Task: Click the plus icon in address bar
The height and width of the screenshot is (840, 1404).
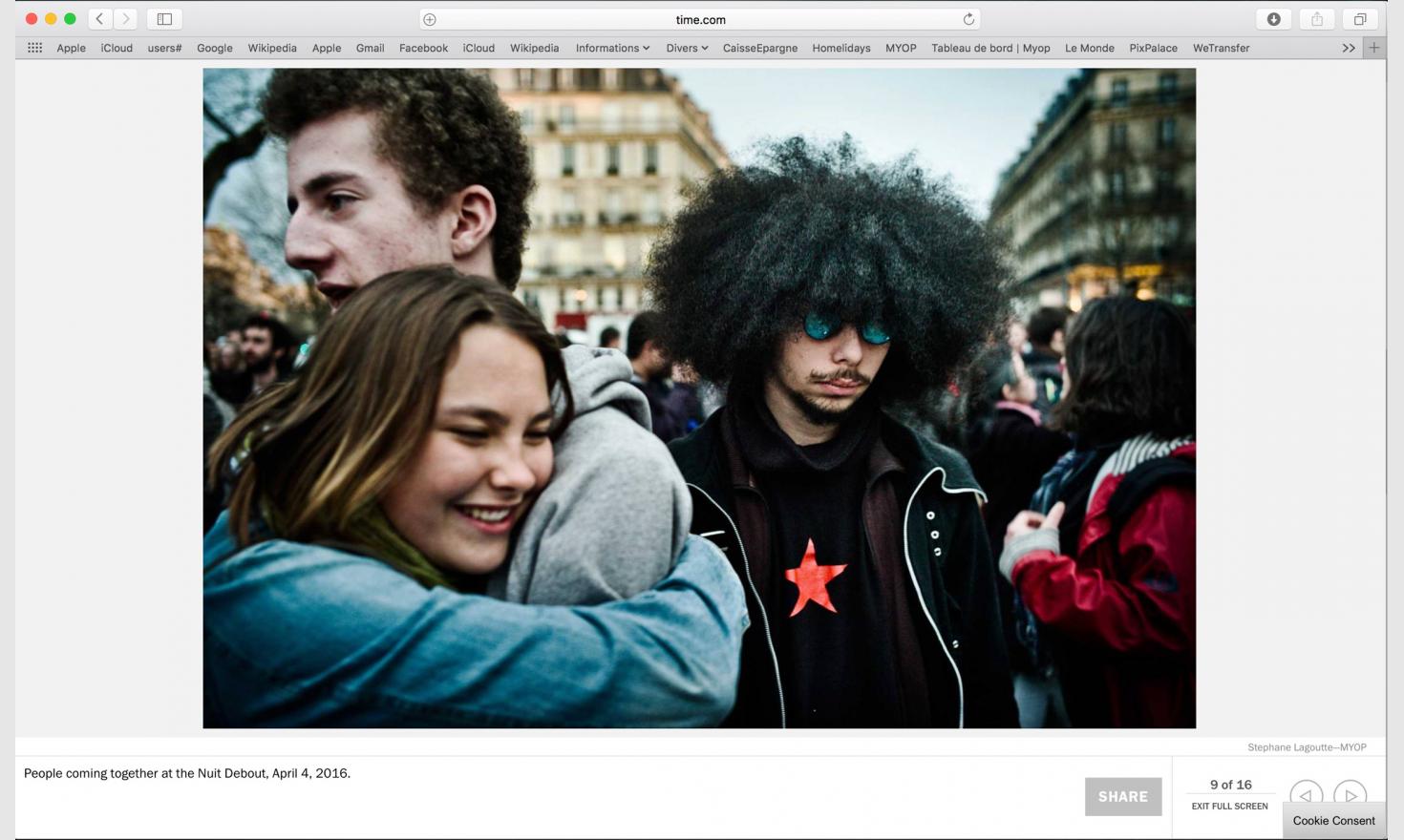Action: 430,19
